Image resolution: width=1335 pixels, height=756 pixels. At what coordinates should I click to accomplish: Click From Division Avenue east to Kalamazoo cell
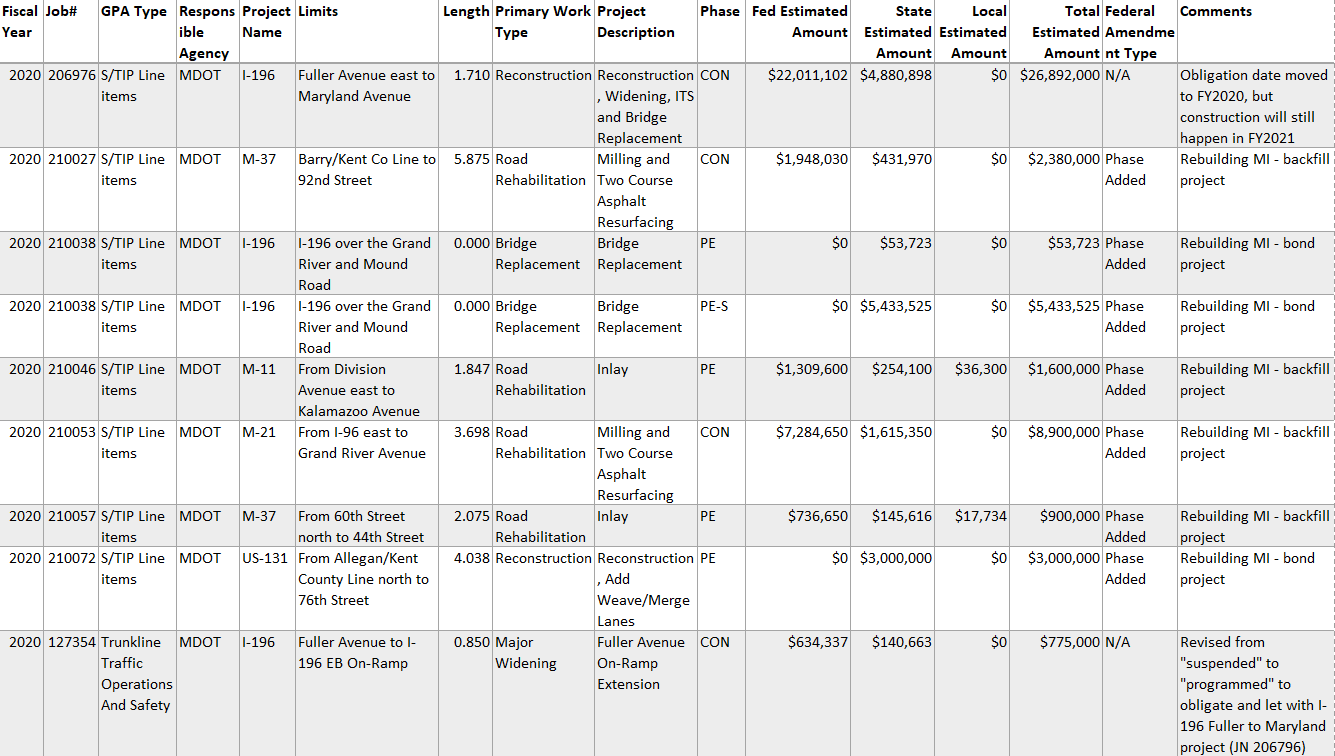pos(367,390)
